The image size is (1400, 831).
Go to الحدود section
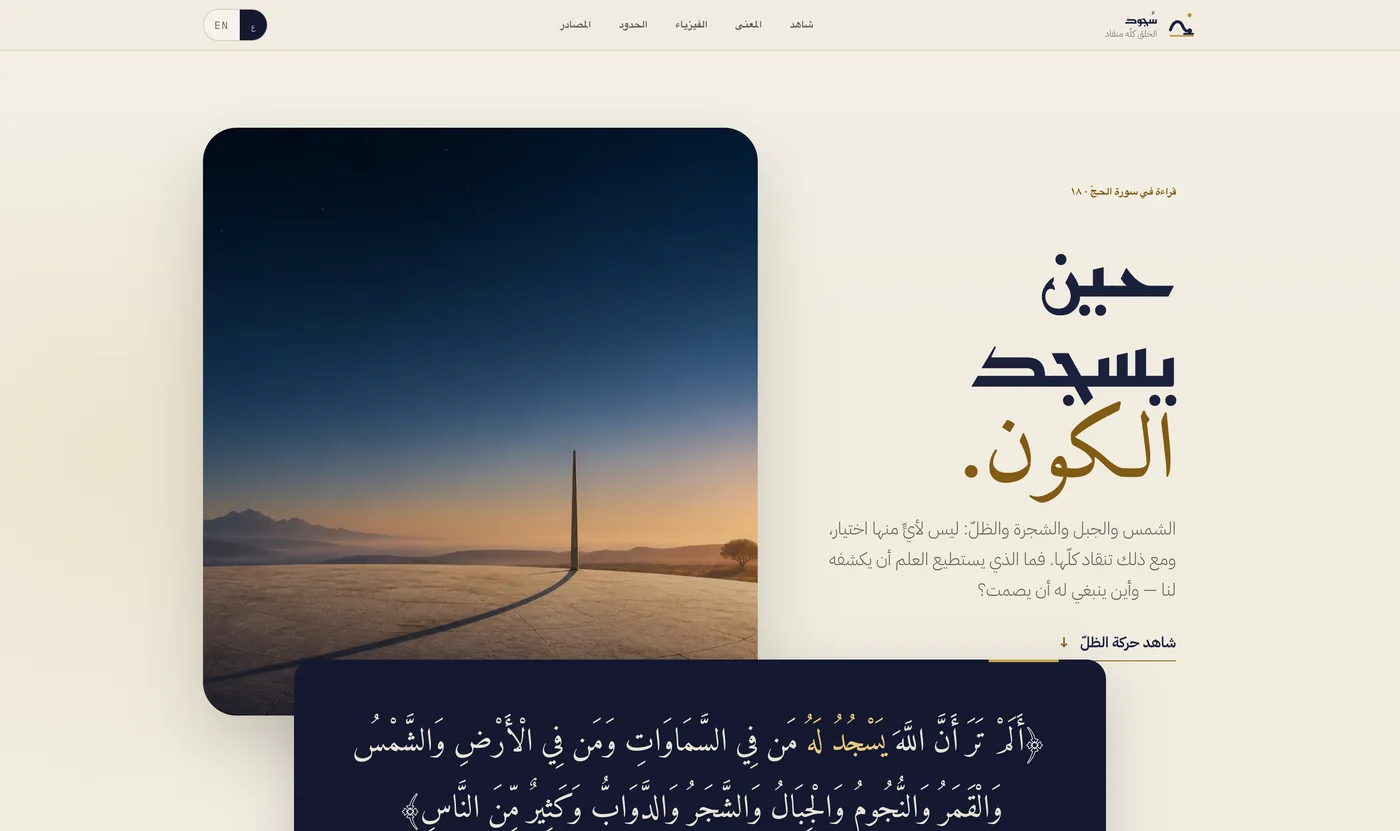(x=633, y=25)
